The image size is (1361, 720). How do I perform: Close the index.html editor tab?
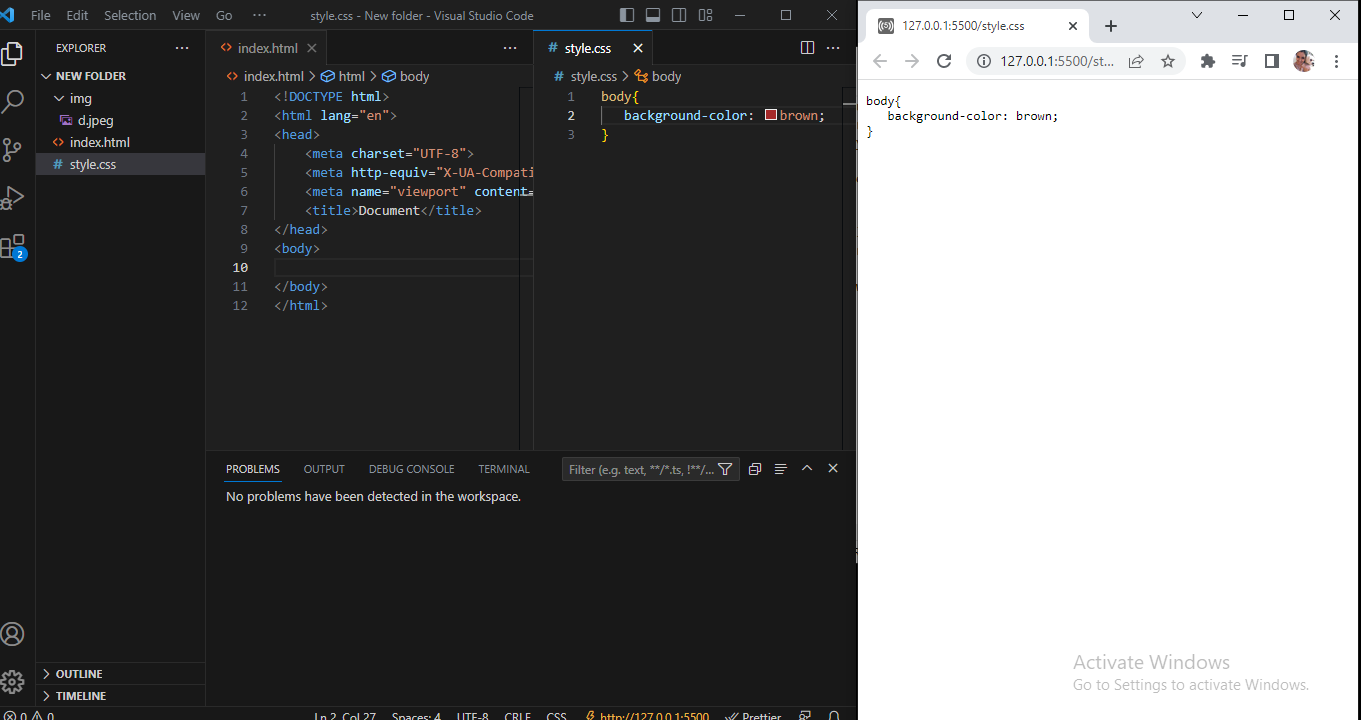(312, 48)
